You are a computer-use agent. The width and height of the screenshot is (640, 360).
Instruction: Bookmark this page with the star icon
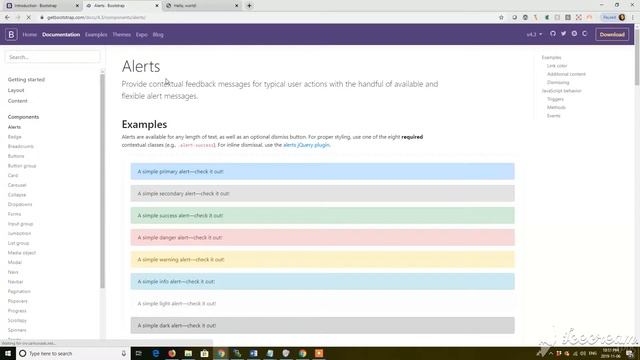tap(501, 17)
